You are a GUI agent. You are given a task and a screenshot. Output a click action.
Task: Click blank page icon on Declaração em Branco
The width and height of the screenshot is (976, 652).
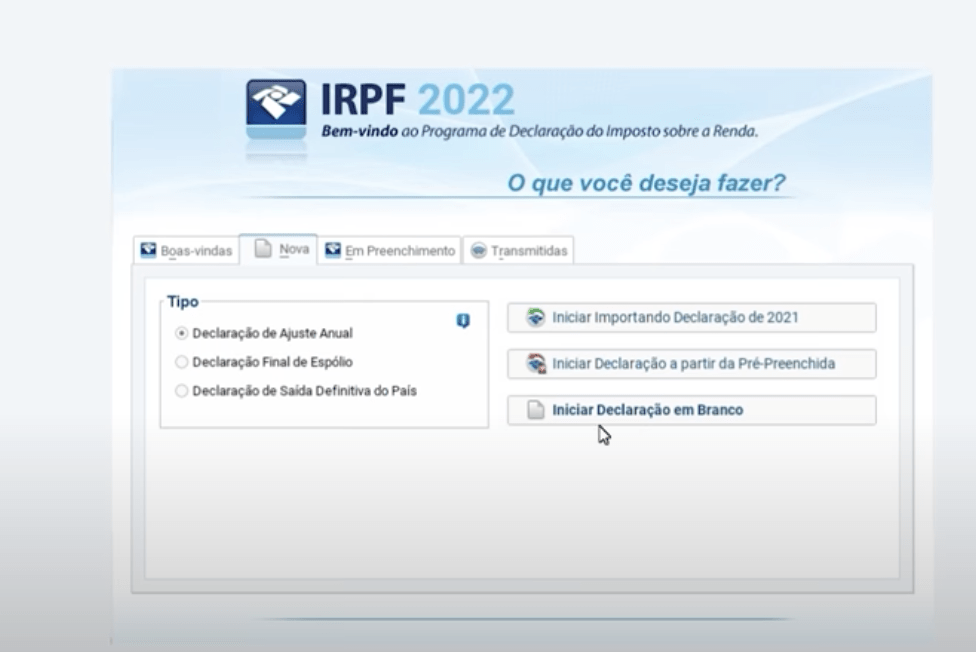[536, 410]
